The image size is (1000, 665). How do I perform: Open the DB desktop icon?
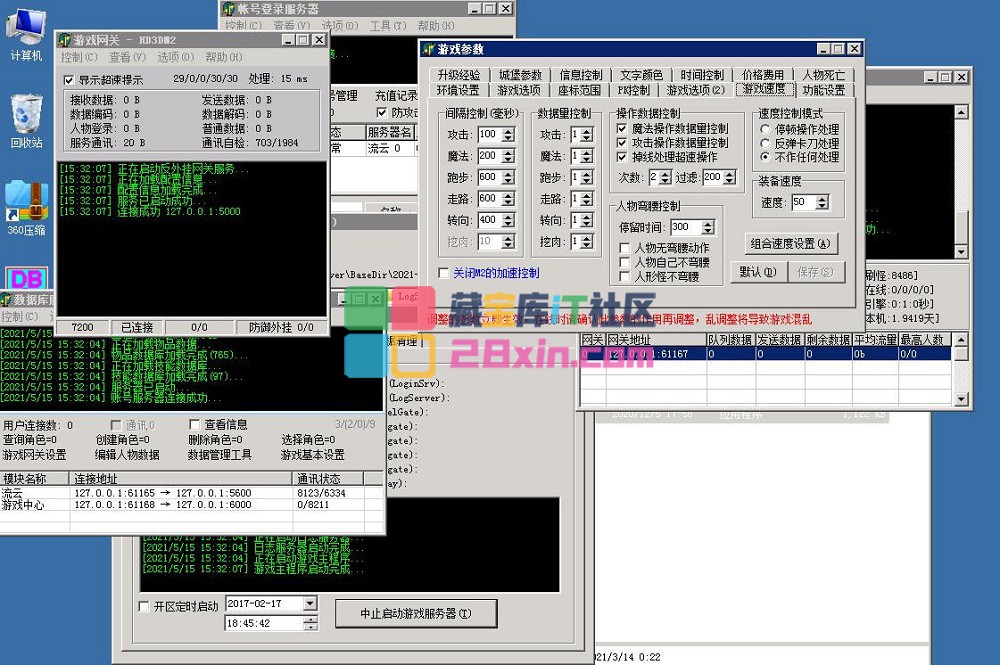coord(26,278)
